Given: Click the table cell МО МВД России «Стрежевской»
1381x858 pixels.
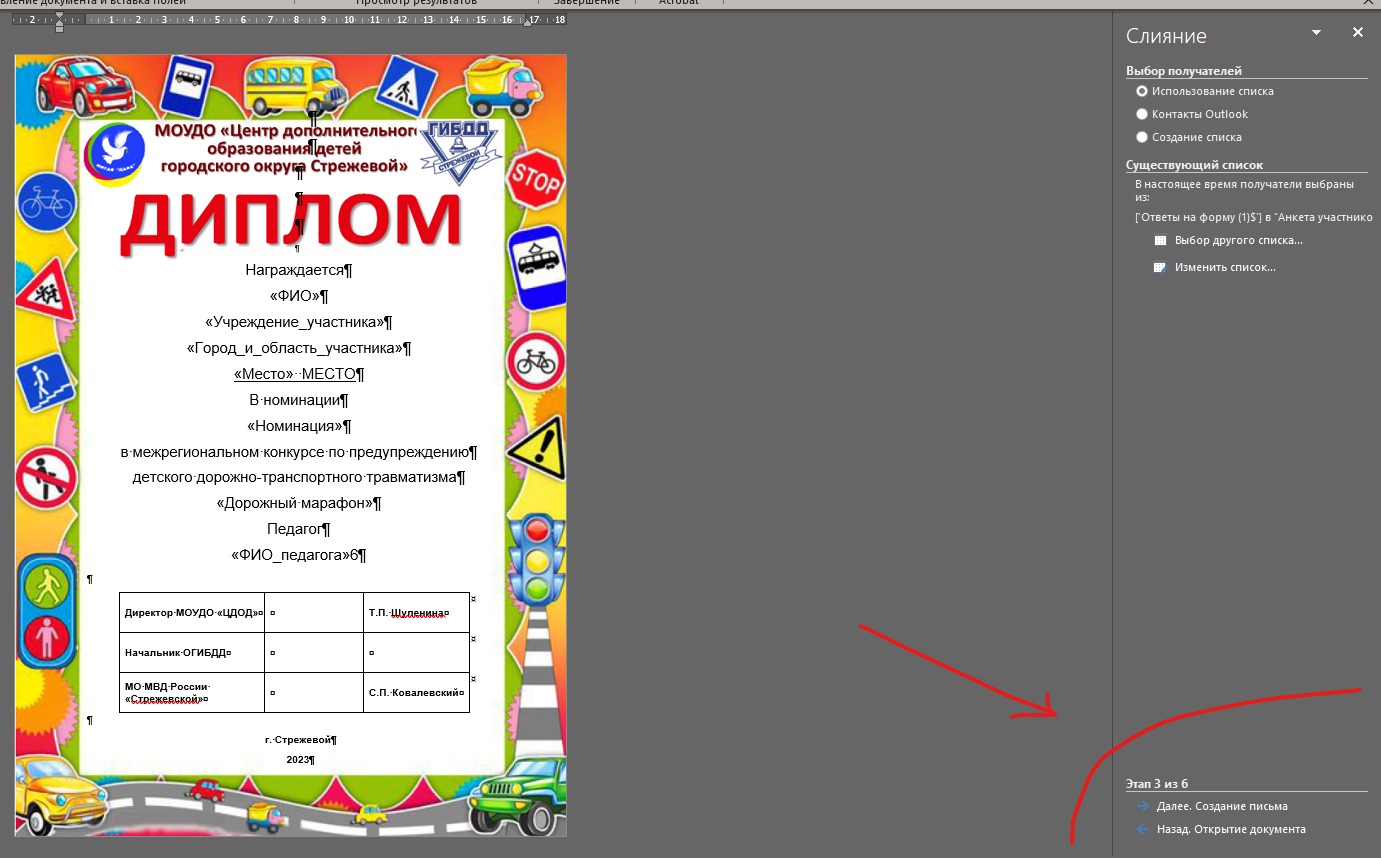Looking at the screenshot, I should [x=191, y=692].
